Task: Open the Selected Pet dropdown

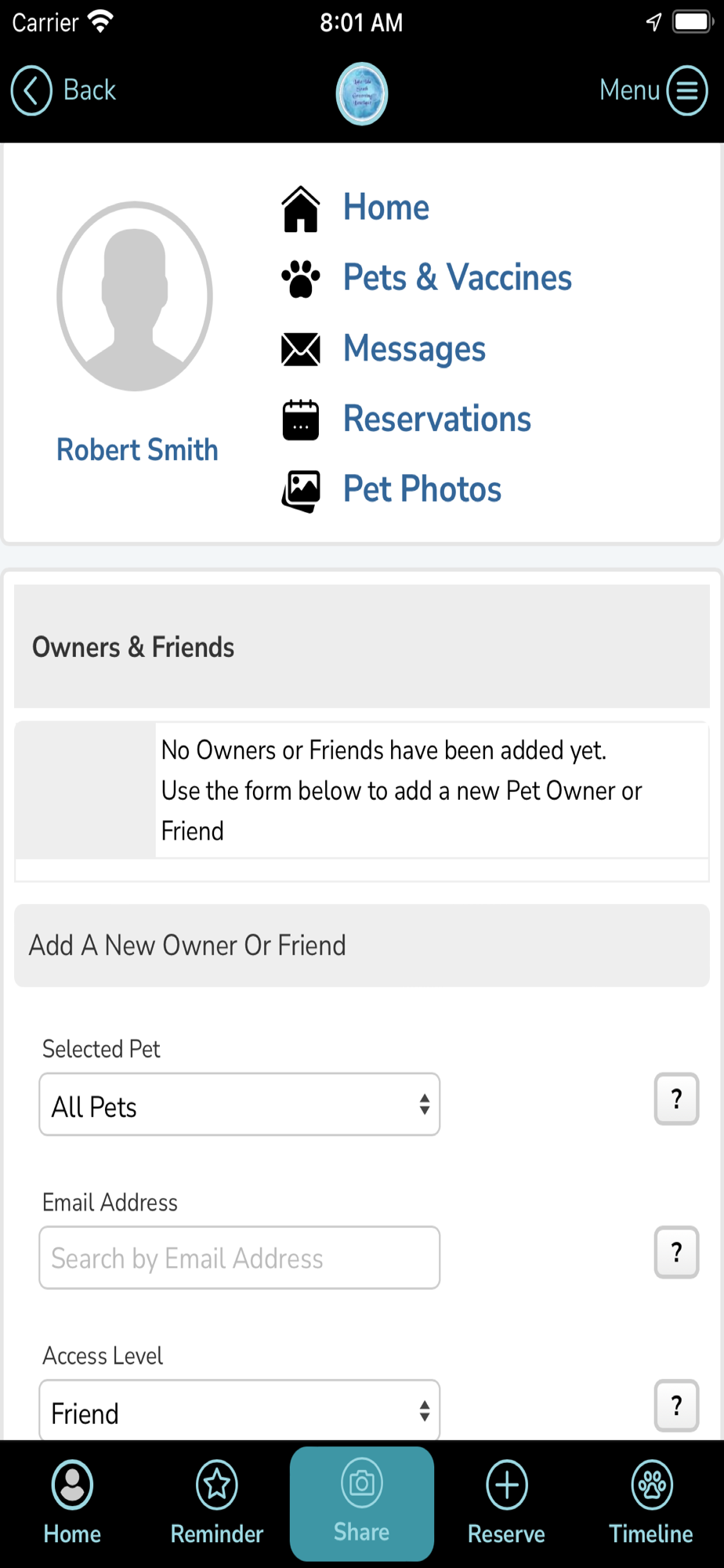Action: 239,1105
